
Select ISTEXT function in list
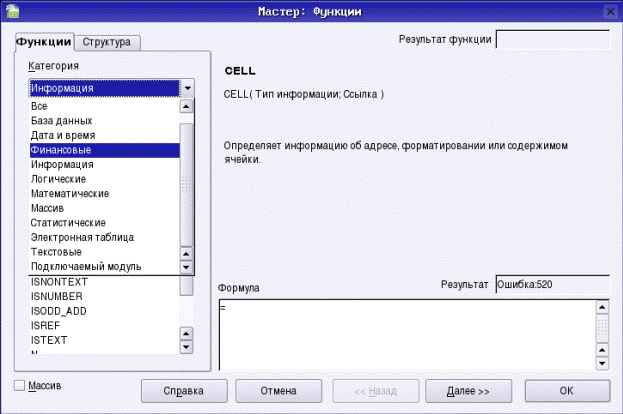click(104, 340)
